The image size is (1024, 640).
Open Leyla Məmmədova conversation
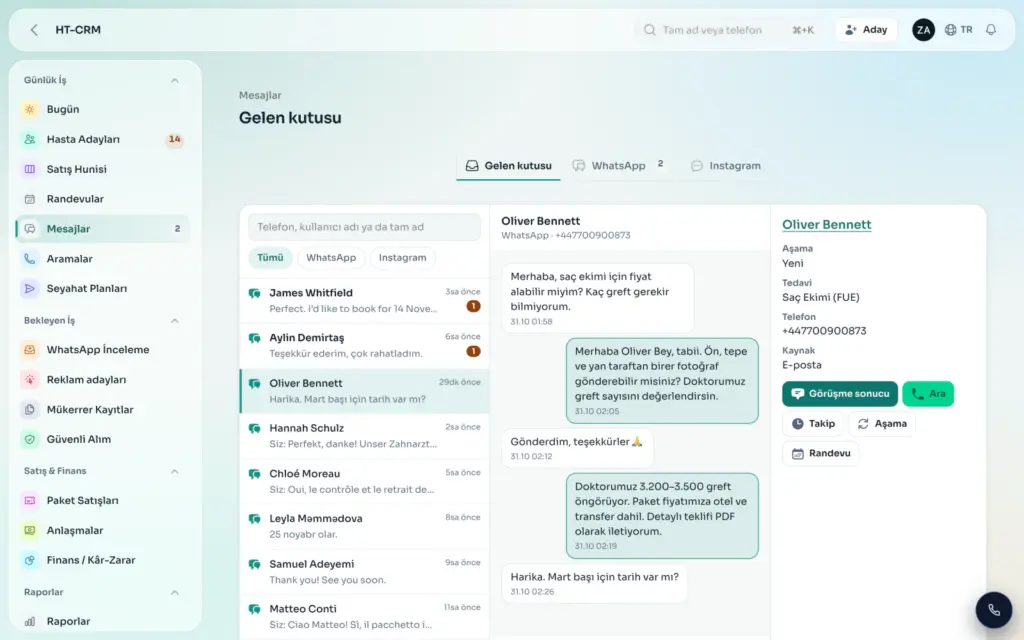364,526
